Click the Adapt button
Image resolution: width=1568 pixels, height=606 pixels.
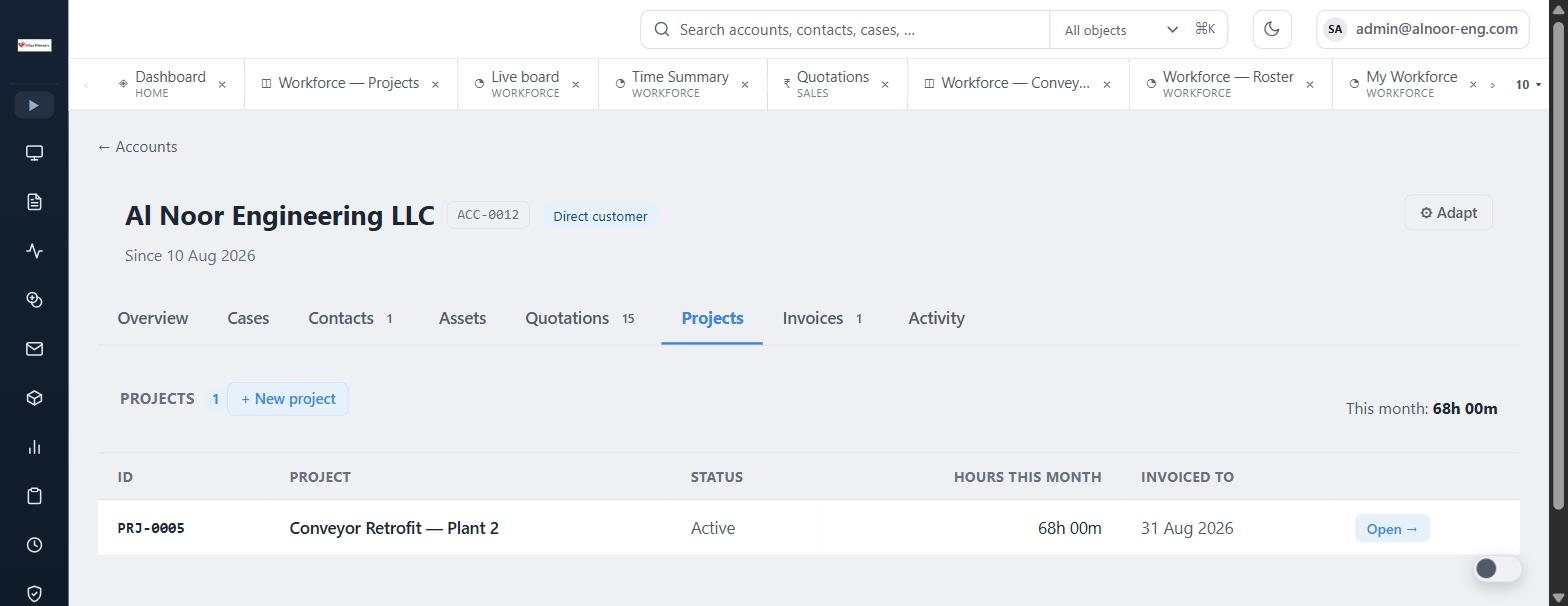coord(1448,213)
